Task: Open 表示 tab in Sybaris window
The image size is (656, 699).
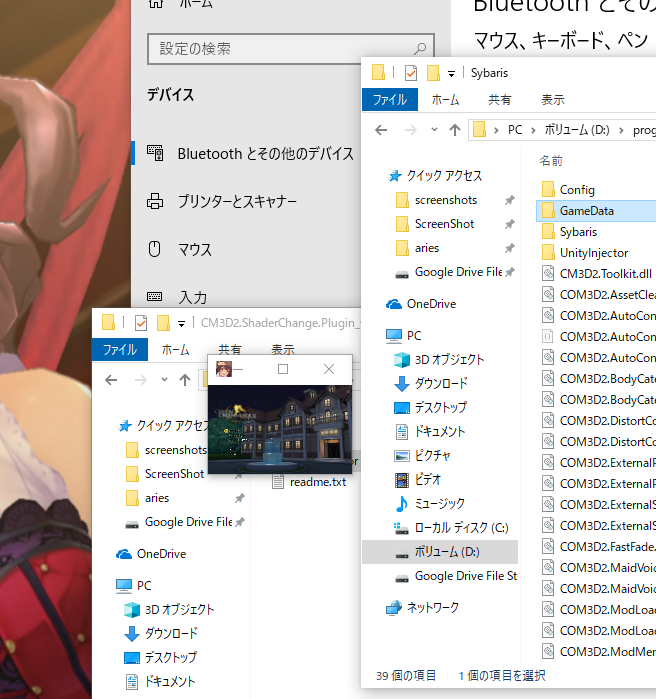Action: 553,99
